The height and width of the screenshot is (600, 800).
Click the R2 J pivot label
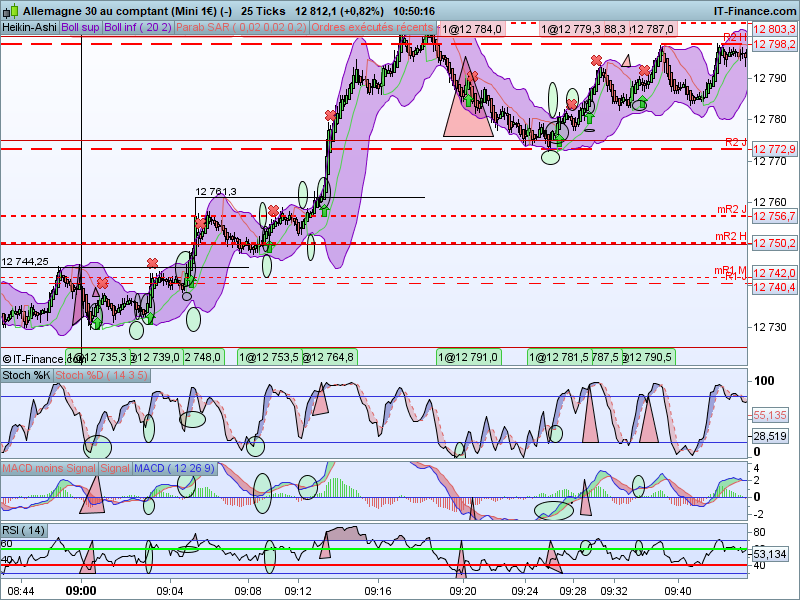coord(736,142)
